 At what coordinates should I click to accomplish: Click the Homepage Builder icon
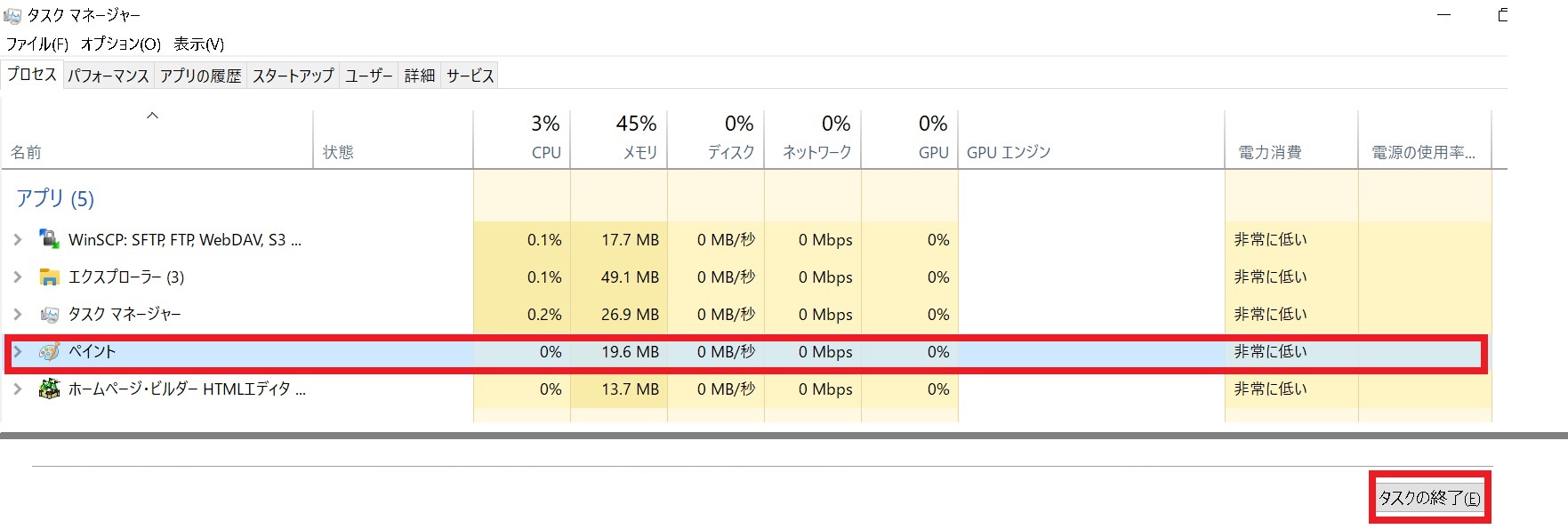click(49, 389)
